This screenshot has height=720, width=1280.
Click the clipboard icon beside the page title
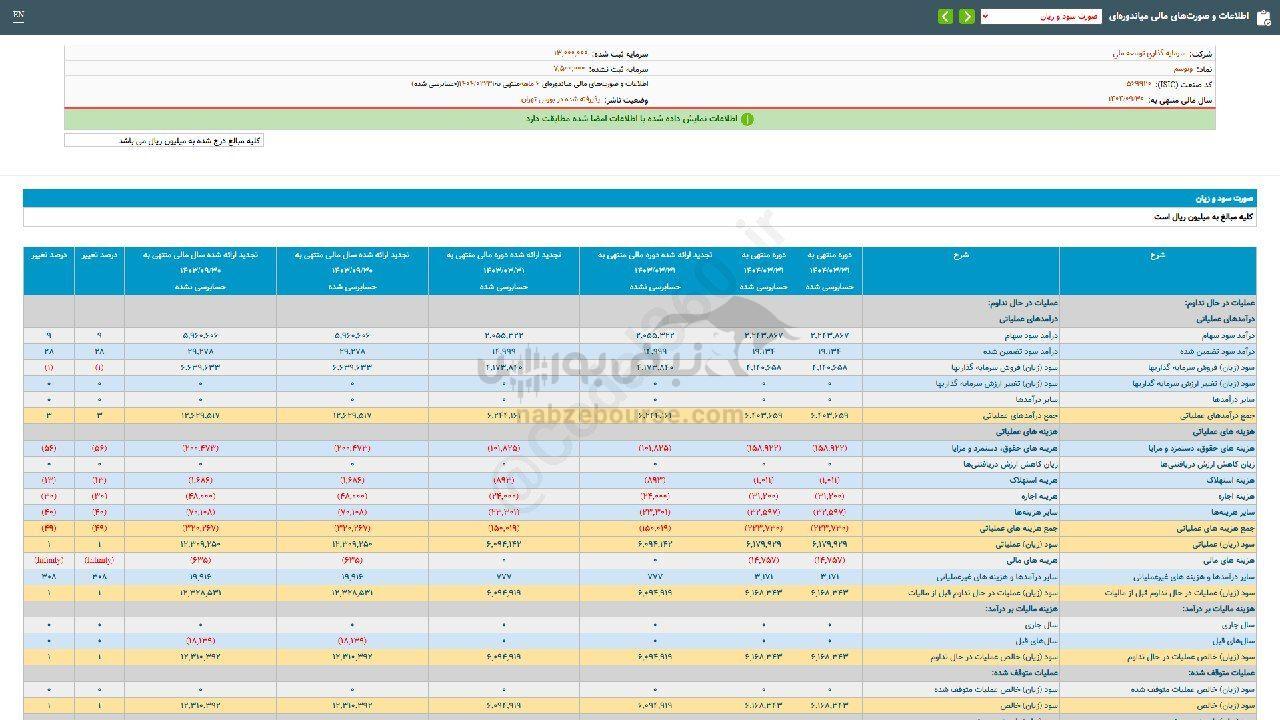click(x=1263, y=16)
